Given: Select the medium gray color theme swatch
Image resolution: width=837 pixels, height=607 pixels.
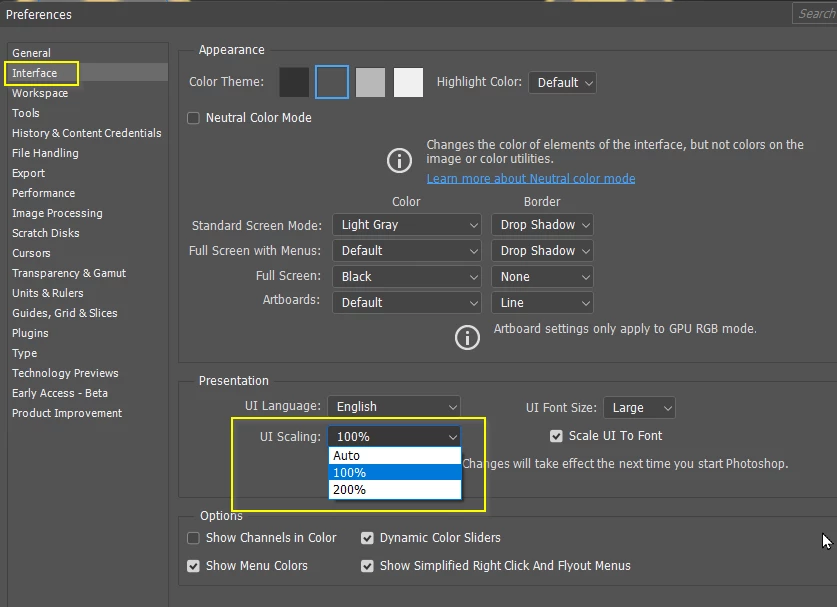Looking at the screenshot, I should [370, 82].
